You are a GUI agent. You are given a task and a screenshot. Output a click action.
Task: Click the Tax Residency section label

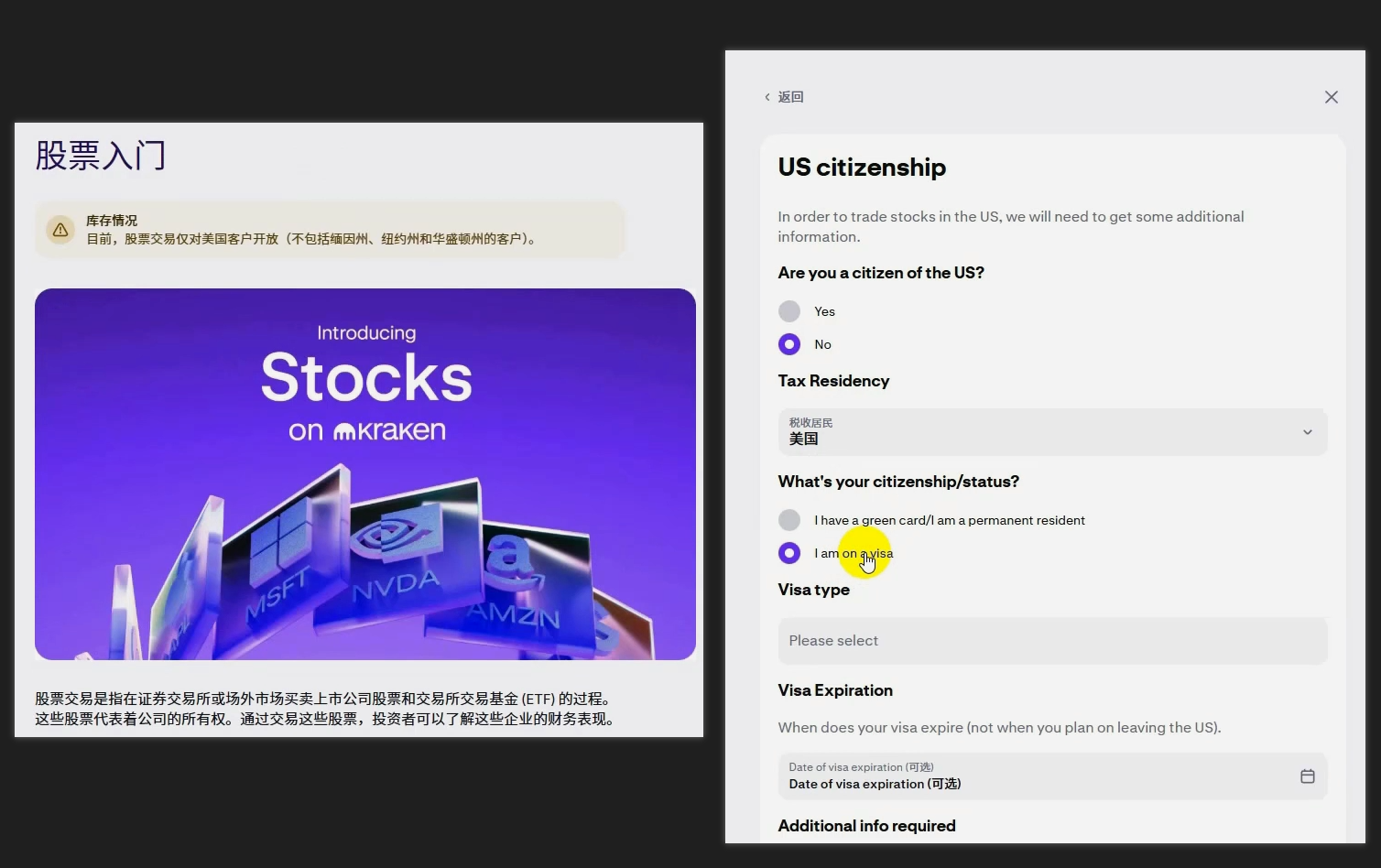833,381
